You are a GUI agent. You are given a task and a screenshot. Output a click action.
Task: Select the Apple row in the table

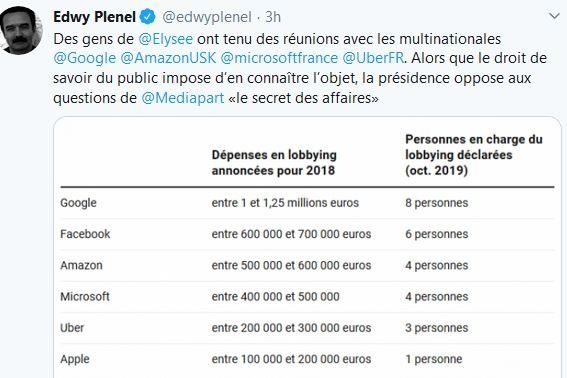click(x=307, y=359)
